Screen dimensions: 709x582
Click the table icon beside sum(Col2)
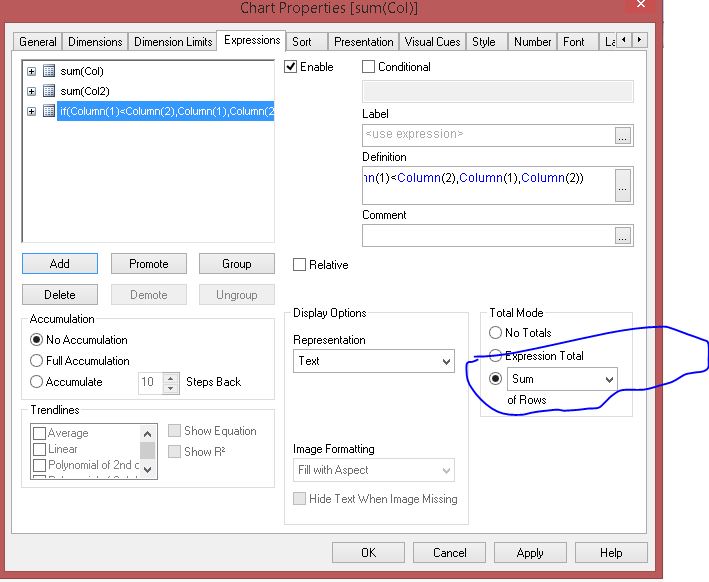49,91
